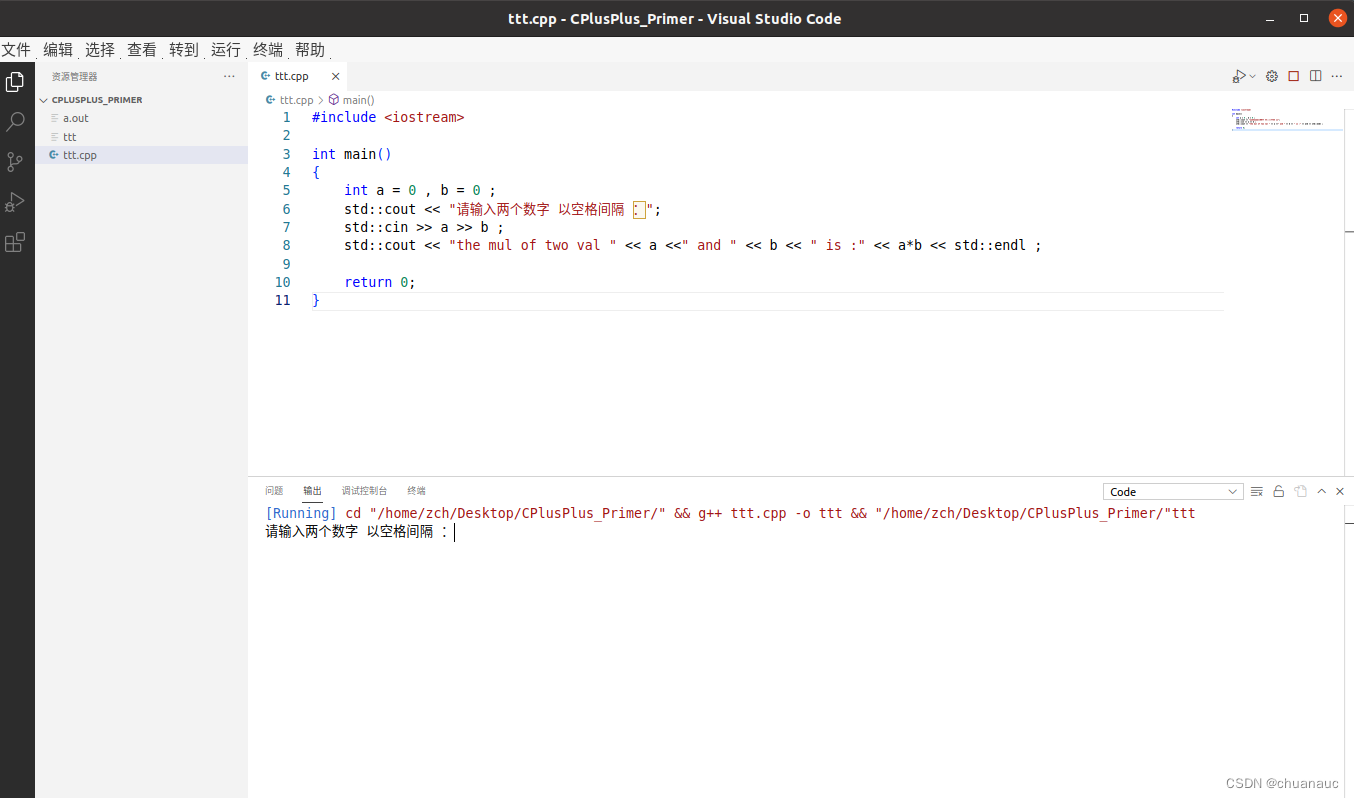Split the editor to the right
Screen dimensions: 1354x798
pos(1315,76)
